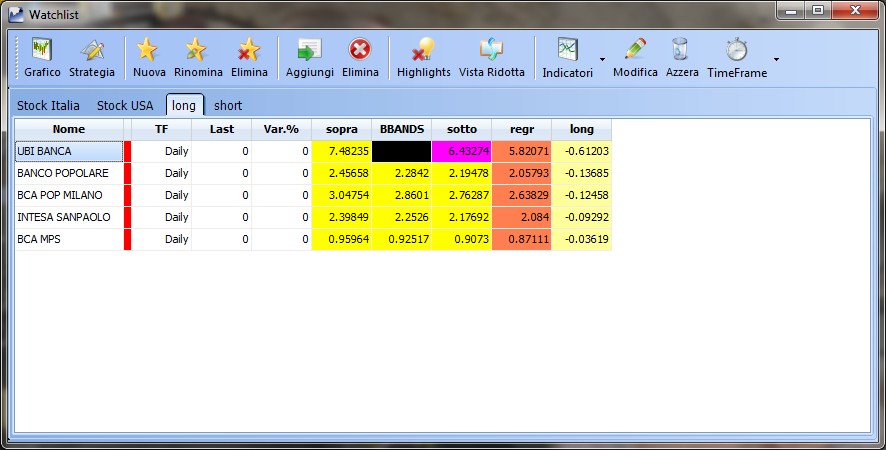
Task: Switch to Vista Ridotta view
Action: point(492,58)
